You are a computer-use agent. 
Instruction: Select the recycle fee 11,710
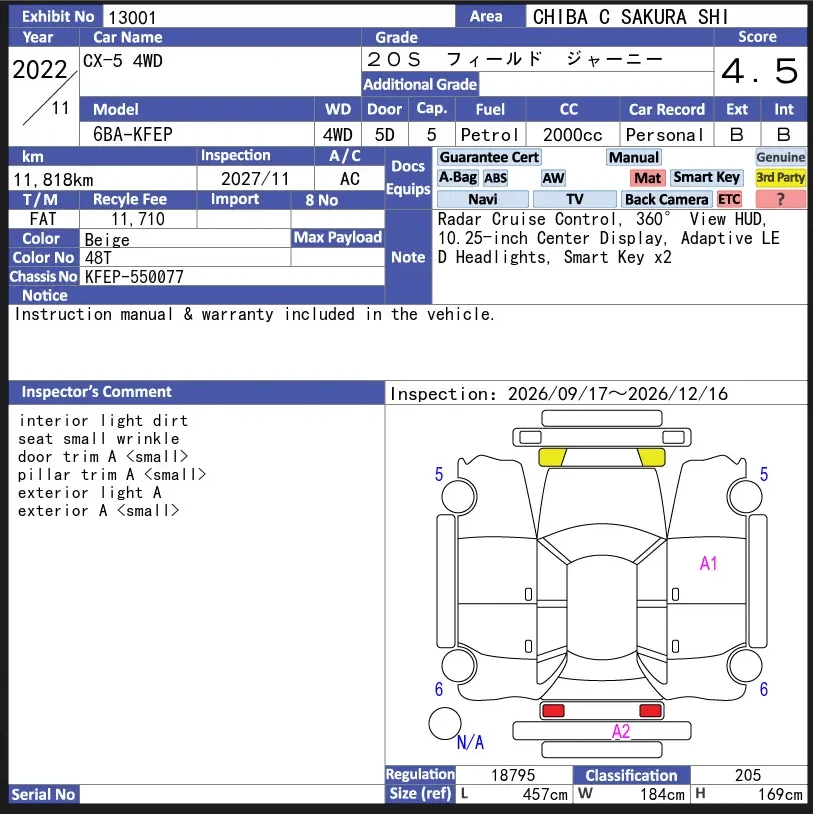(138, 219)
